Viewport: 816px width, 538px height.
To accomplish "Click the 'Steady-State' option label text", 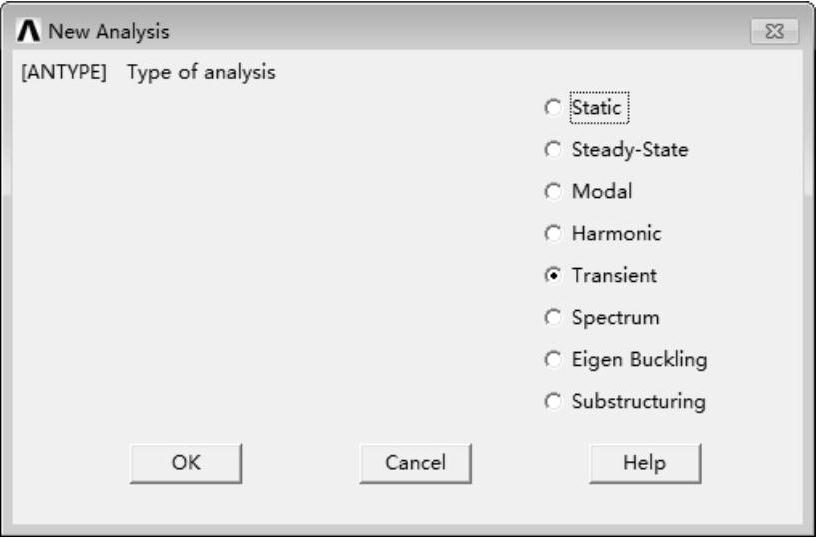I will (x=629, y=150).
